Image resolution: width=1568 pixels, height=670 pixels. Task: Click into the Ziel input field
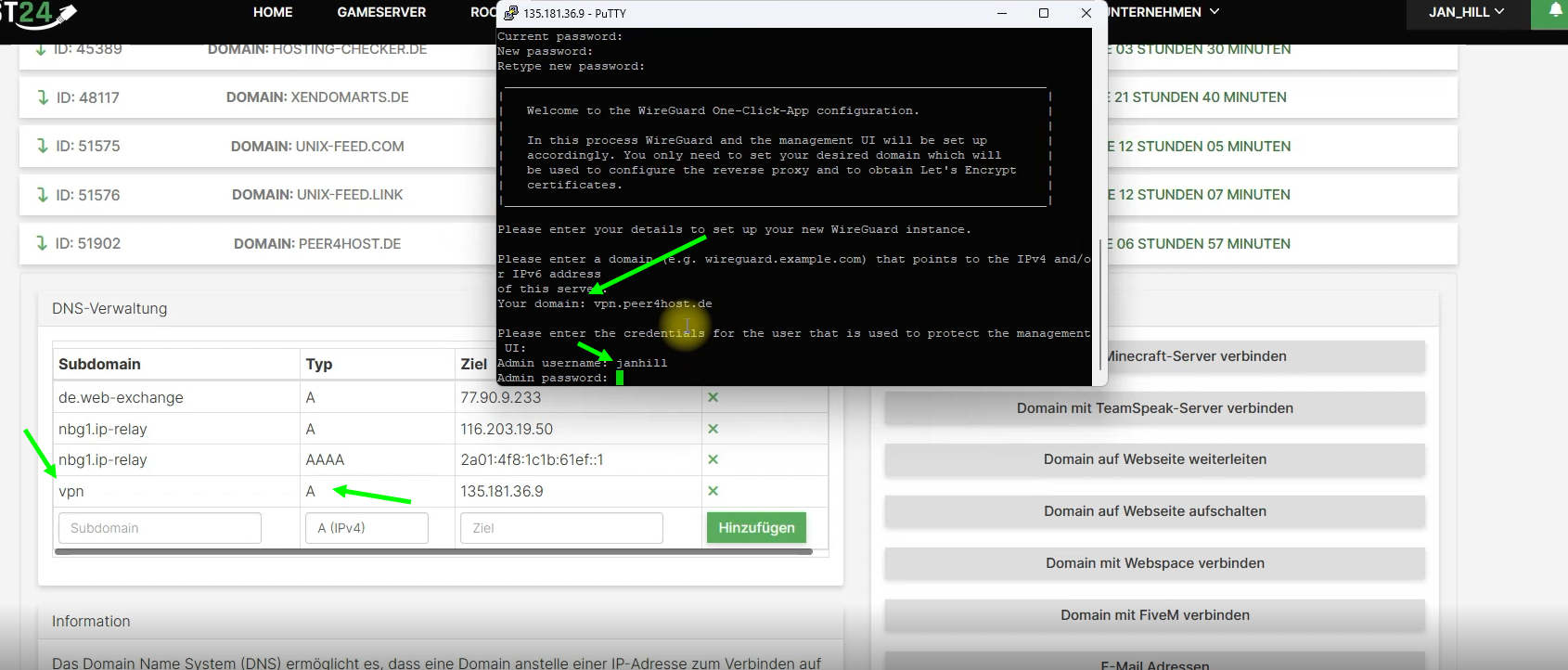(x=561, y=528)
